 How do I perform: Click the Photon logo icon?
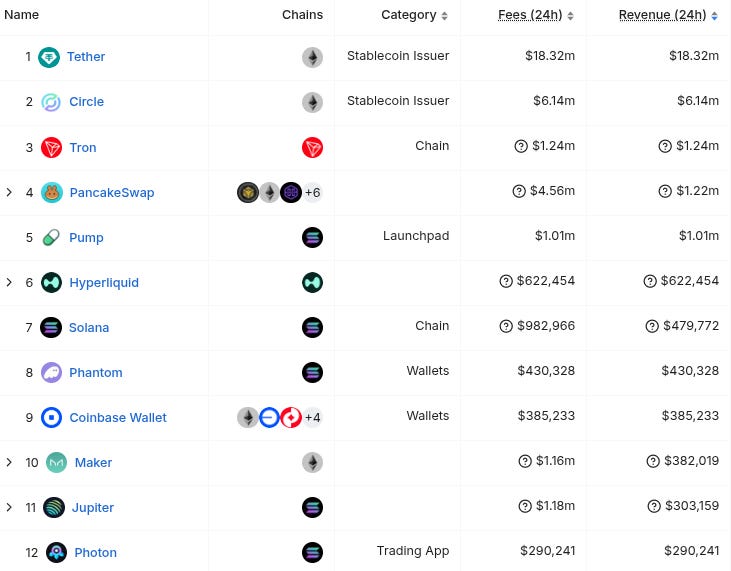56,552
